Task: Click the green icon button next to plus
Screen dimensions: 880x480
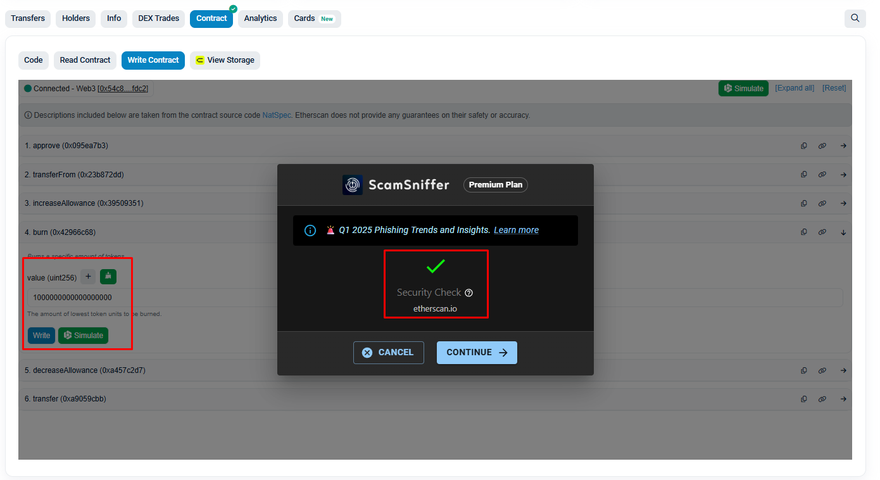Action: point(108,277)
